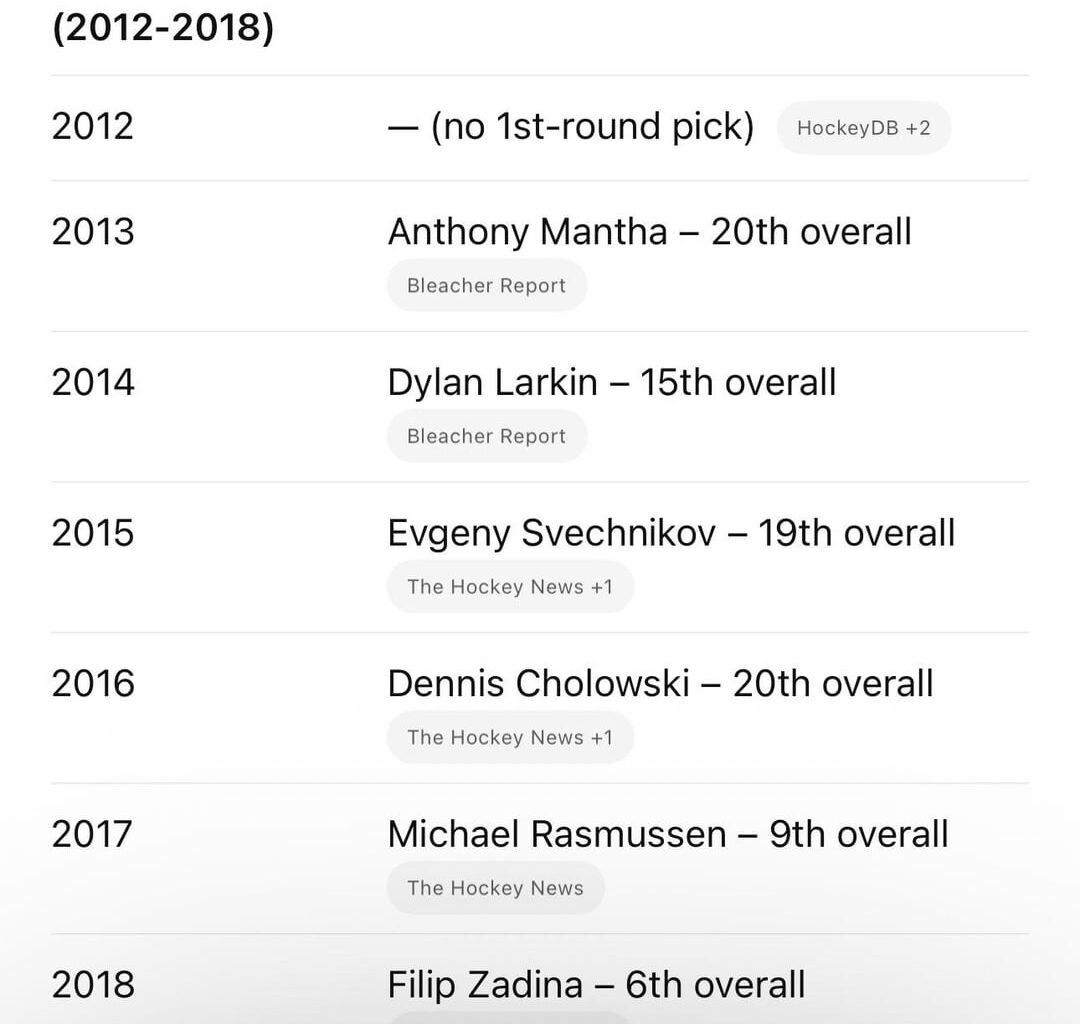Expand the HockeyDB +2 additional sources
Image resolution: width=1080 pixels, height=1024 pixels.
point(863,127)
